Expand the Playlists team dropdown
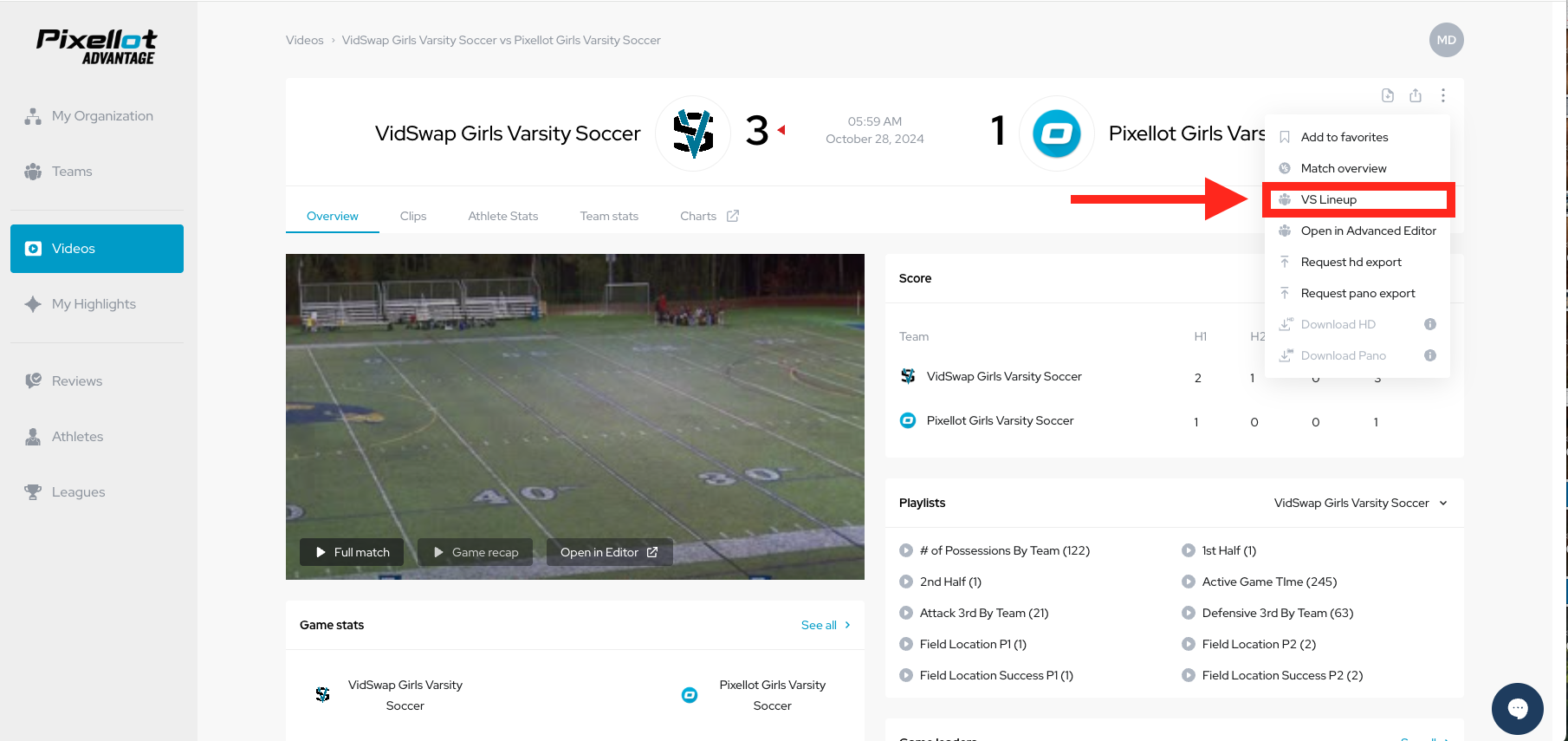 1361,503
